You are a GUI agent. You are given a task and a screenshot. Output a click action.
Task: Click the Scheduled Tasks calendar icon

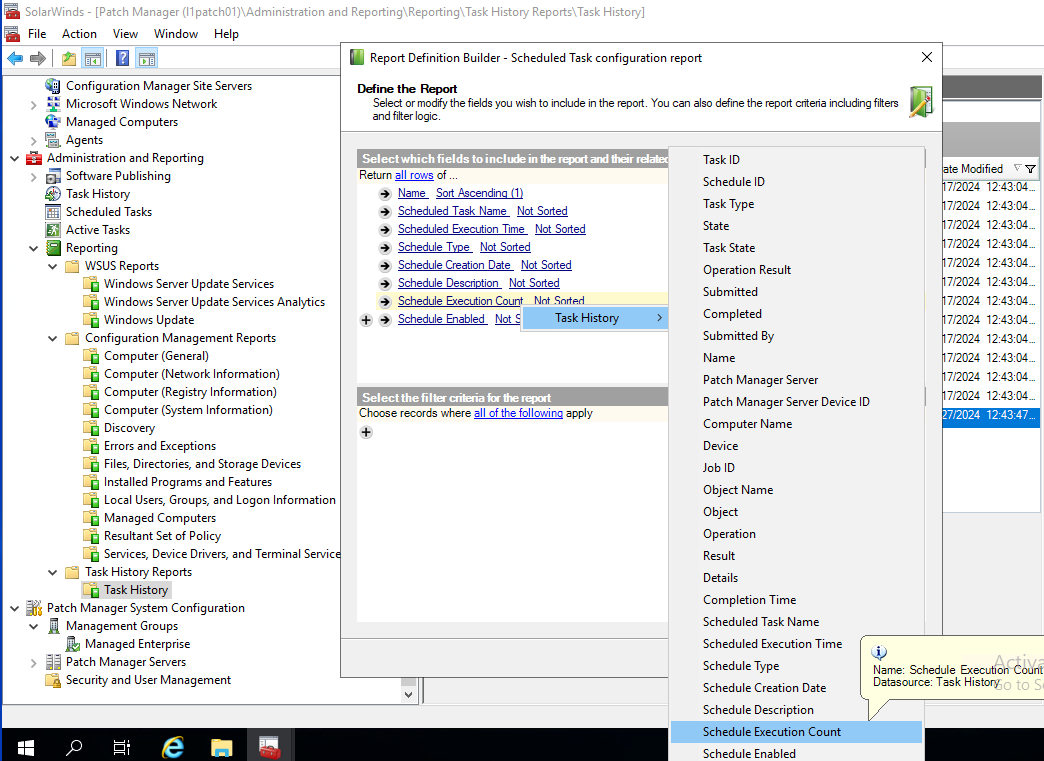click(x=53, y=212)
